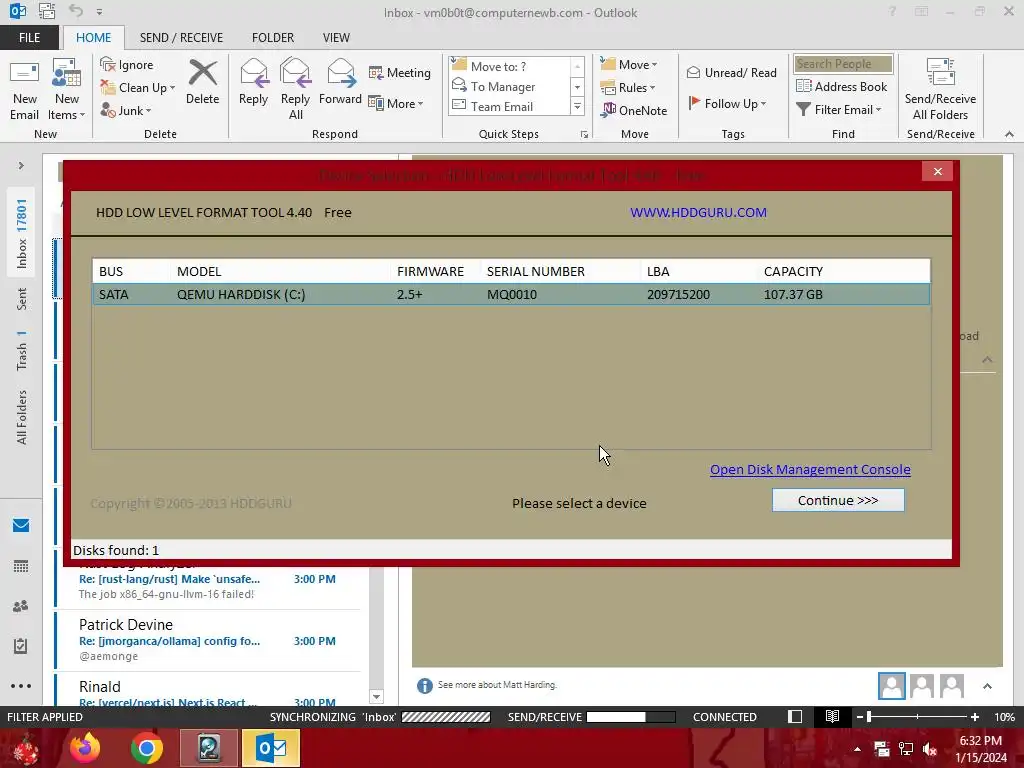
Task: Select the 'Move to: ?' quick step
Action: coord(509,66)
